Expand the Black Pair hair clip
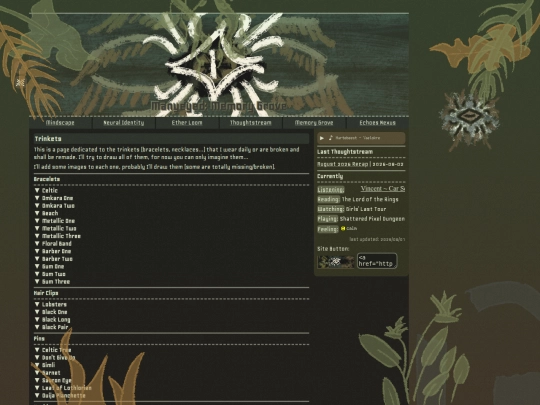This screenshot has width=540, height=405. [x=51, y=327]
